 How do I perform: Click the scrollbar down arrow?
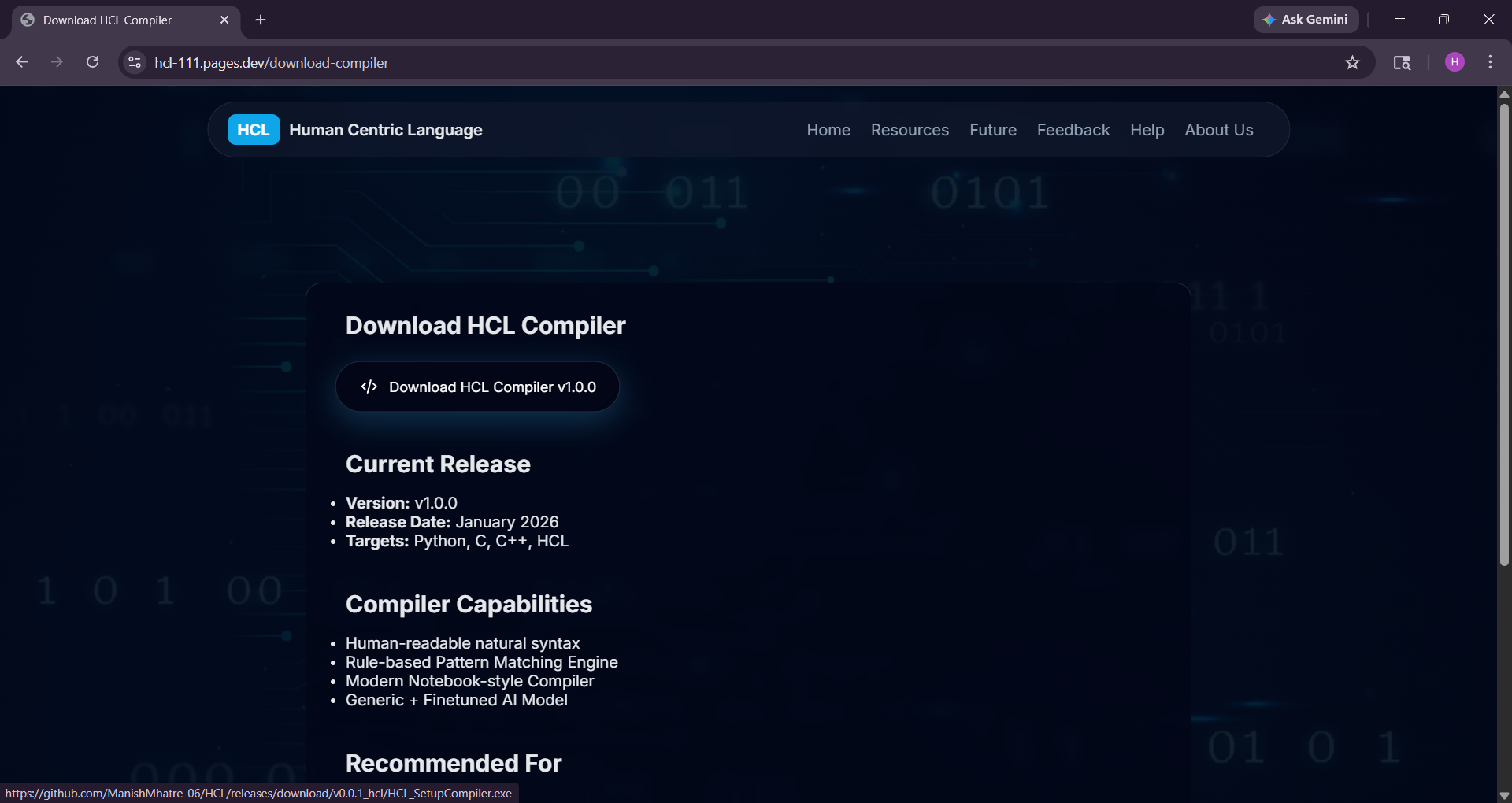(x=1503, y=794)
